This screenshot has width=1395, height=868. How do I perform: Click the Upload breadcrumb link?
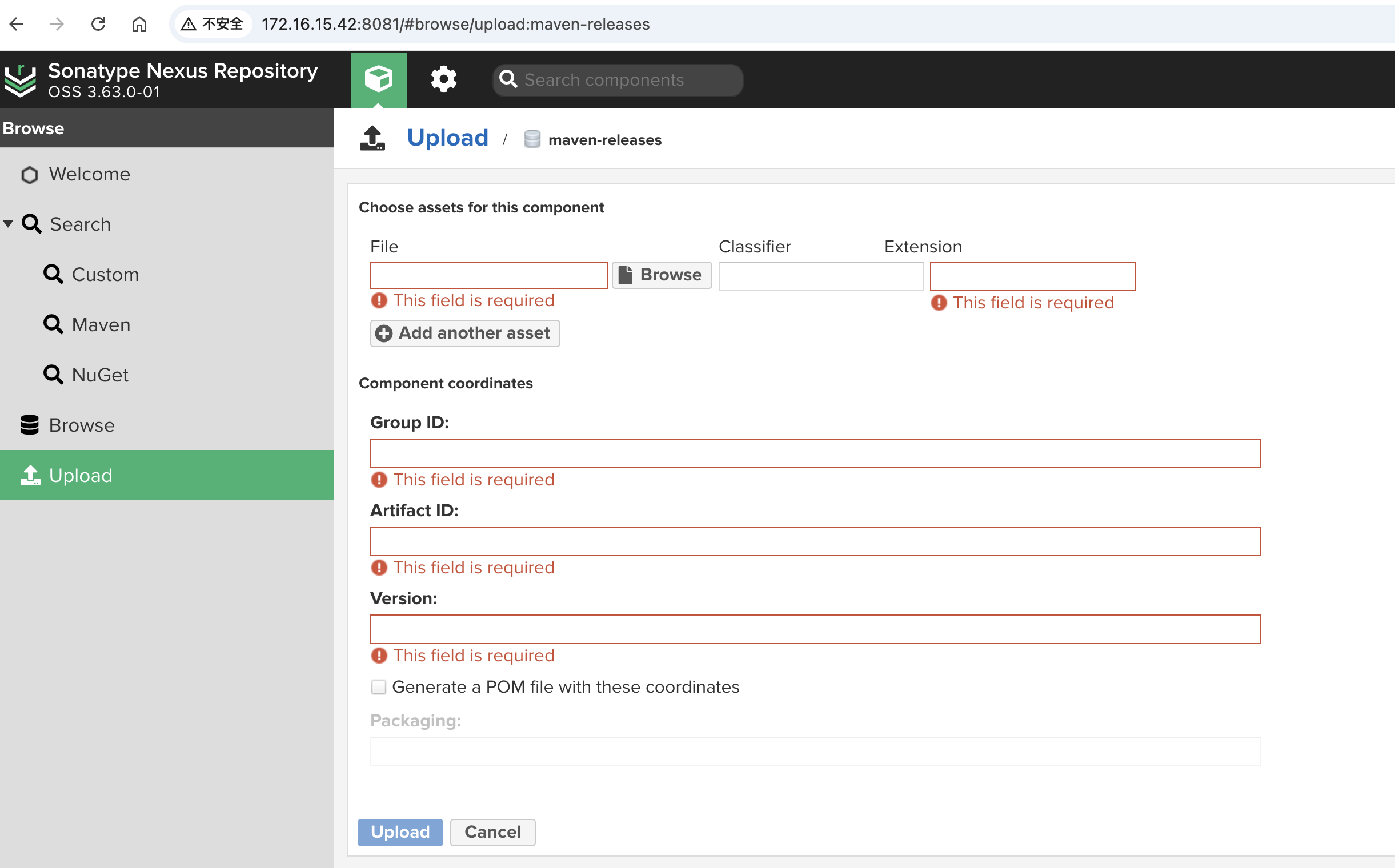click(x=447, y=138)
